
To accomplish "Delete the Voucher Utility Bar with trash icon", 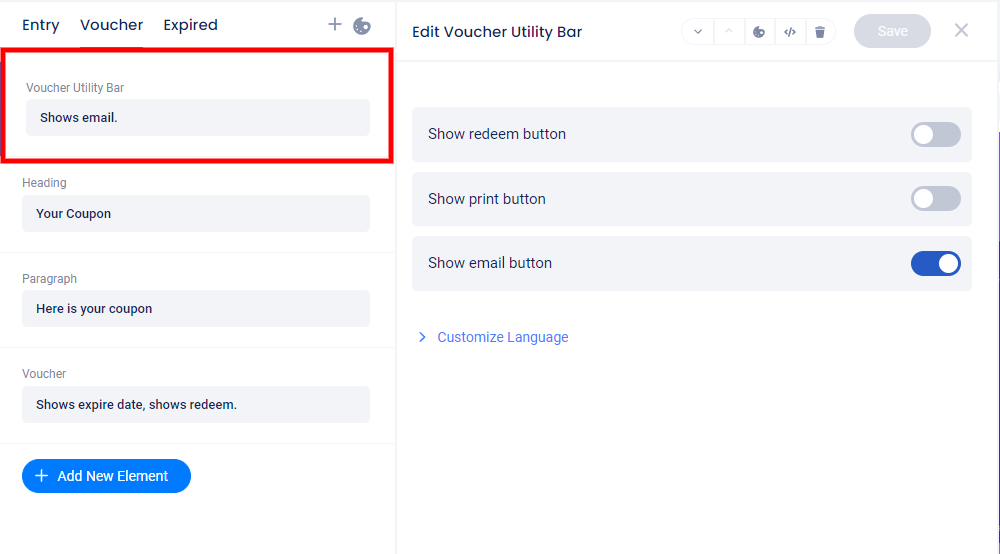I will (820, 32).
